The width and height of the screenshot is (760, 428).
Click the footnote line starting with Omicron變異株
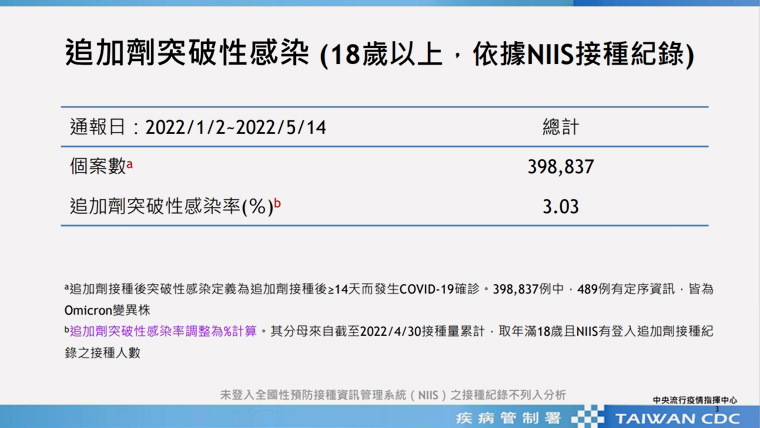click(107, 310)
